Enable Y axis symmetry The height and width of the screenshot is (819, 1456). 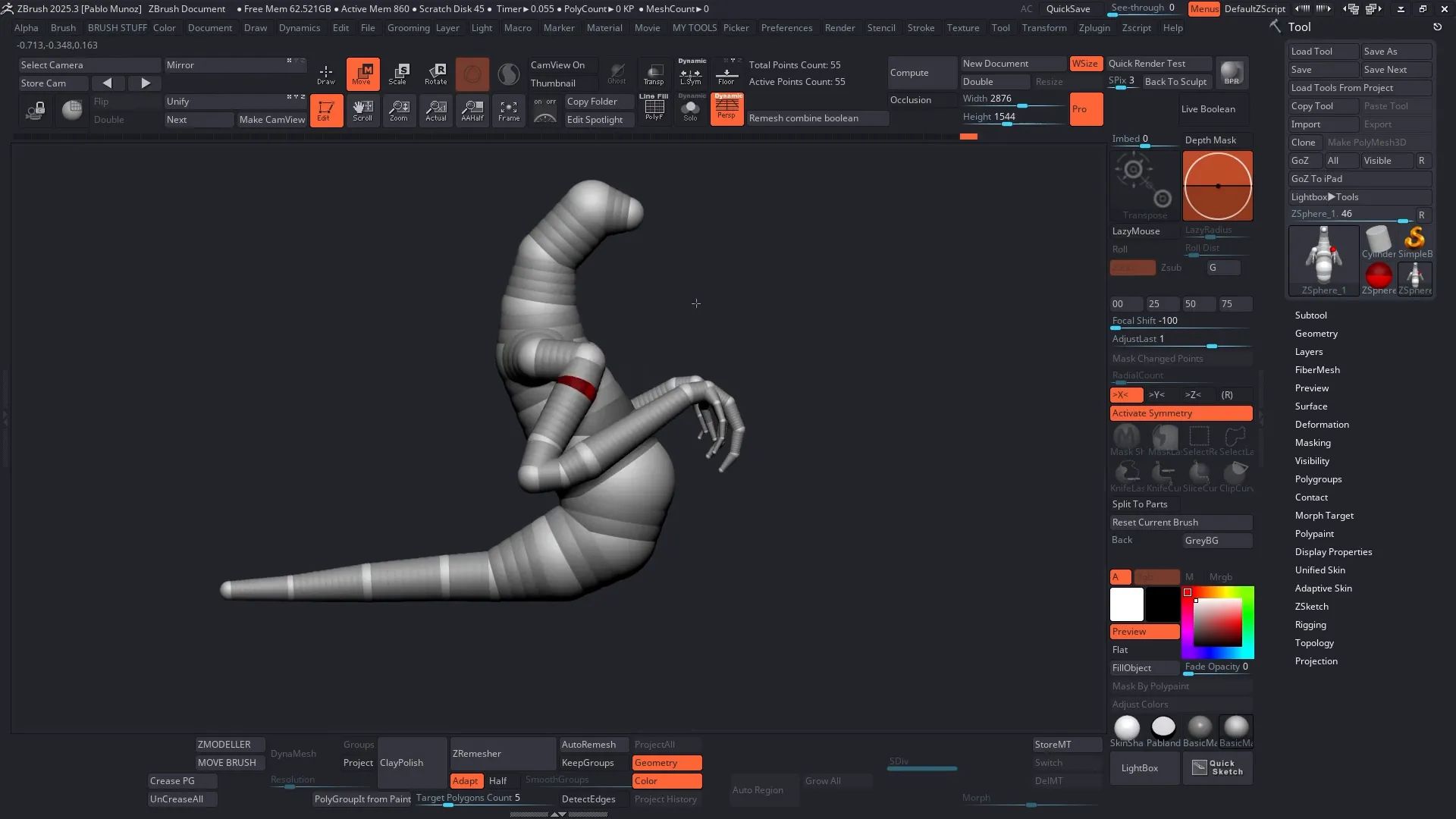(x=1156, y=395)
